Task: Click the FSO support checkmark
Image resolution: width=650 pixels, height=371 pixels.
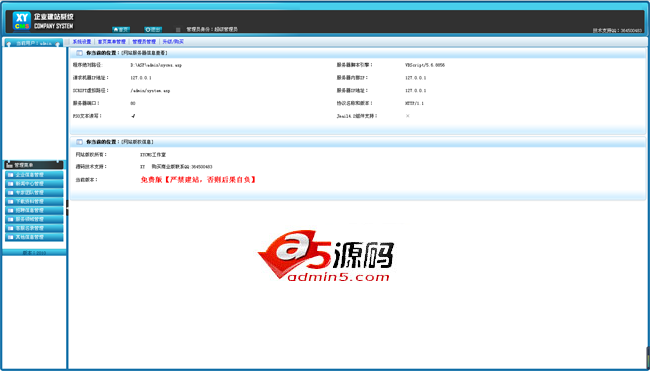Action: [133, 116]
